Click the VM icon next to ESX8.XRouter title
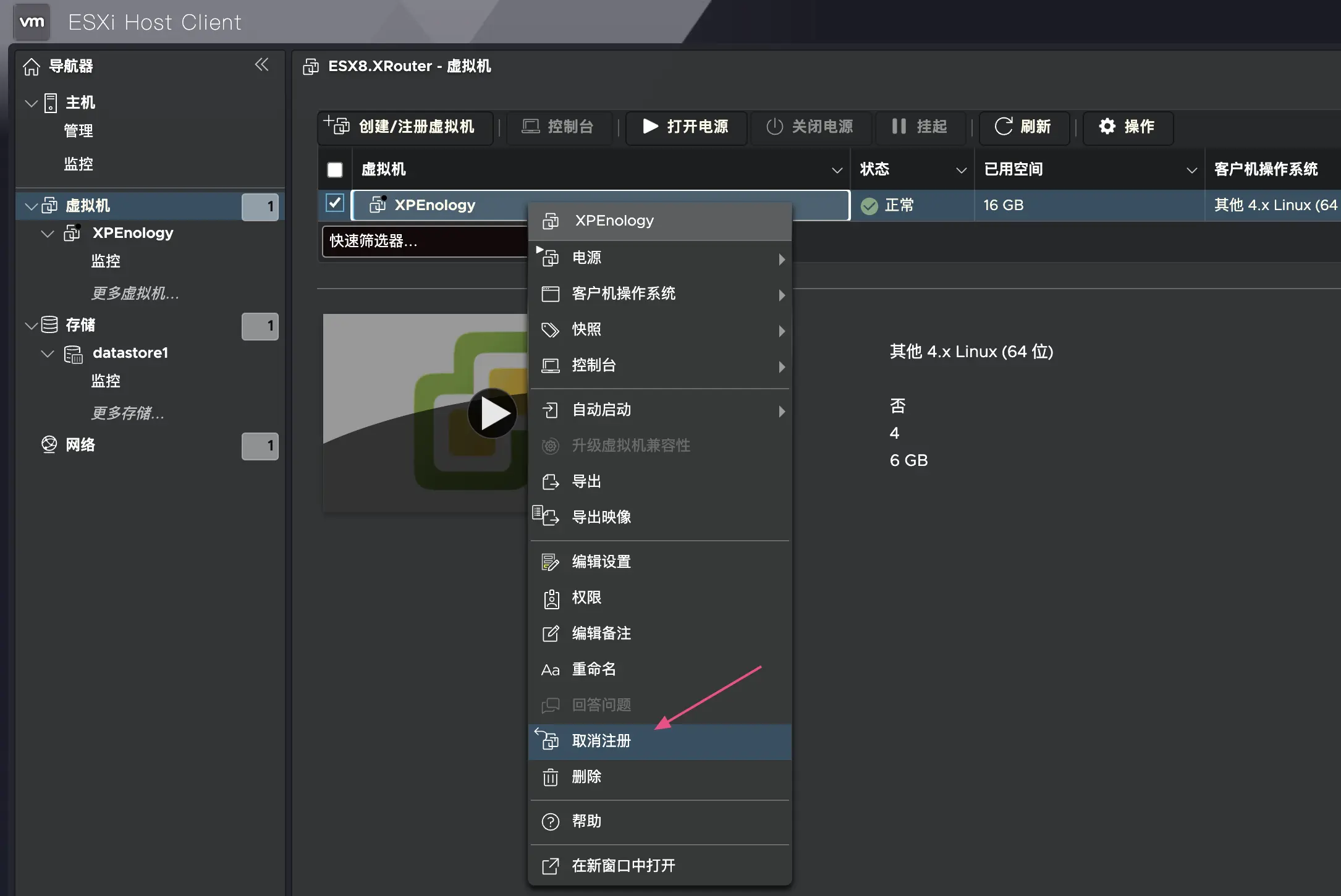The width and height of the screenshot is (1341, 896). click(311, 67)
